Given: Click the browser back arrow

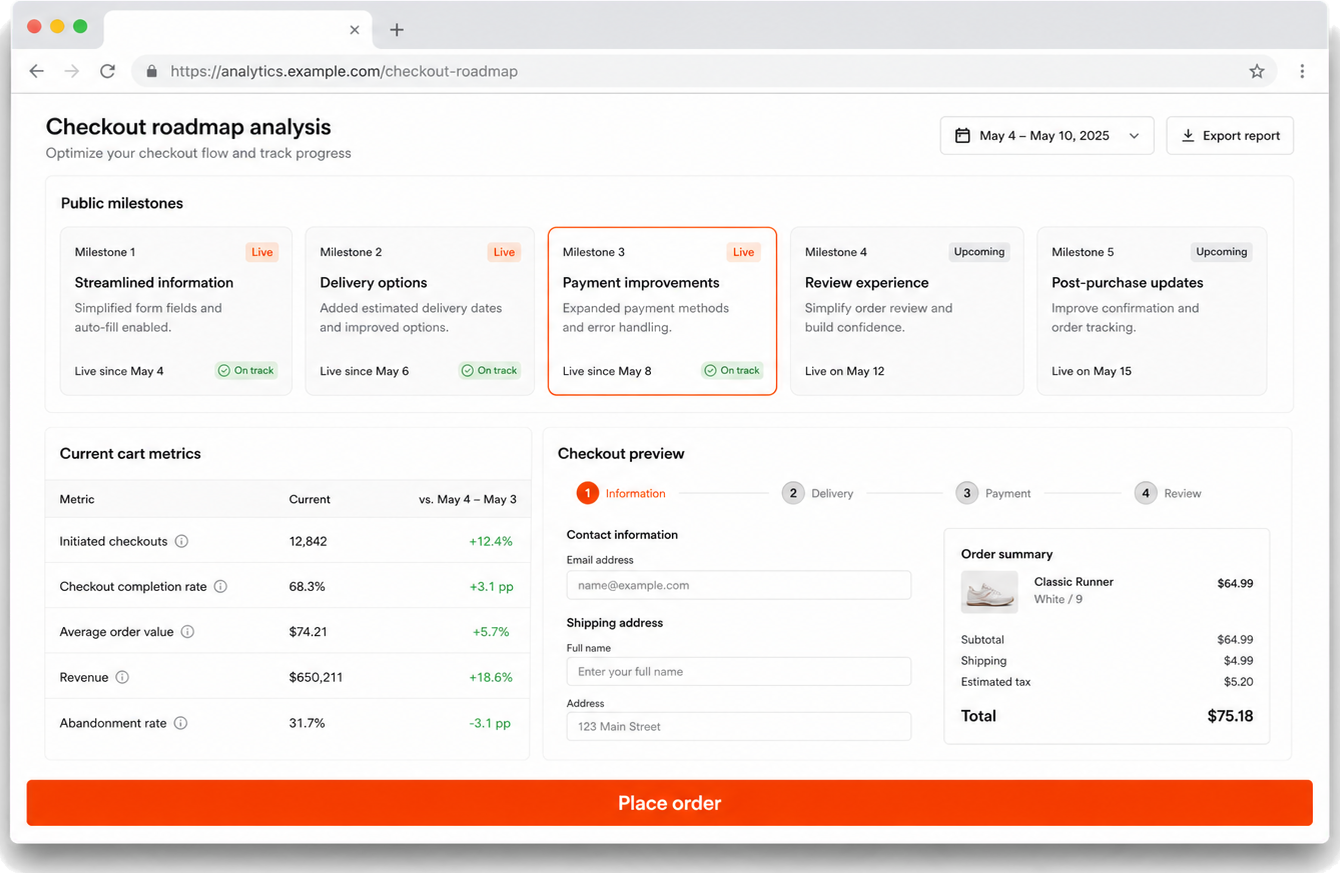Looking at the screenshot, I should pyautogui.click(x=37, y=71).
